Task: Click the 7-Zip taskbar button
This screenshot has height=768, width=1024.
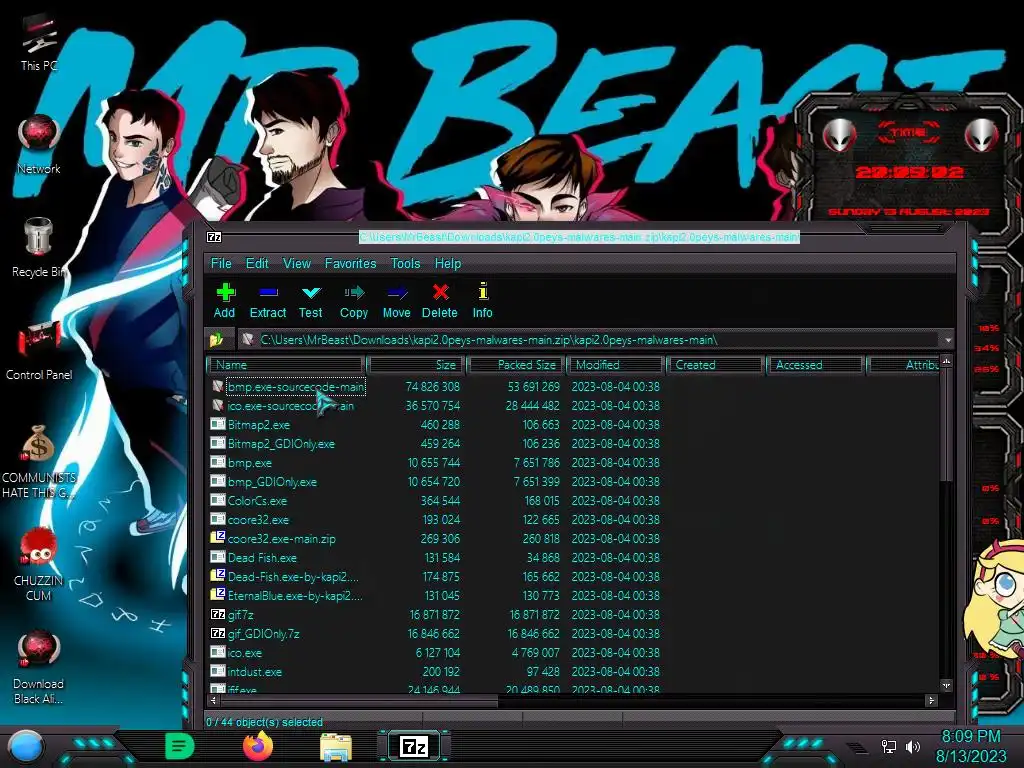Action: [x=413, y=746]
